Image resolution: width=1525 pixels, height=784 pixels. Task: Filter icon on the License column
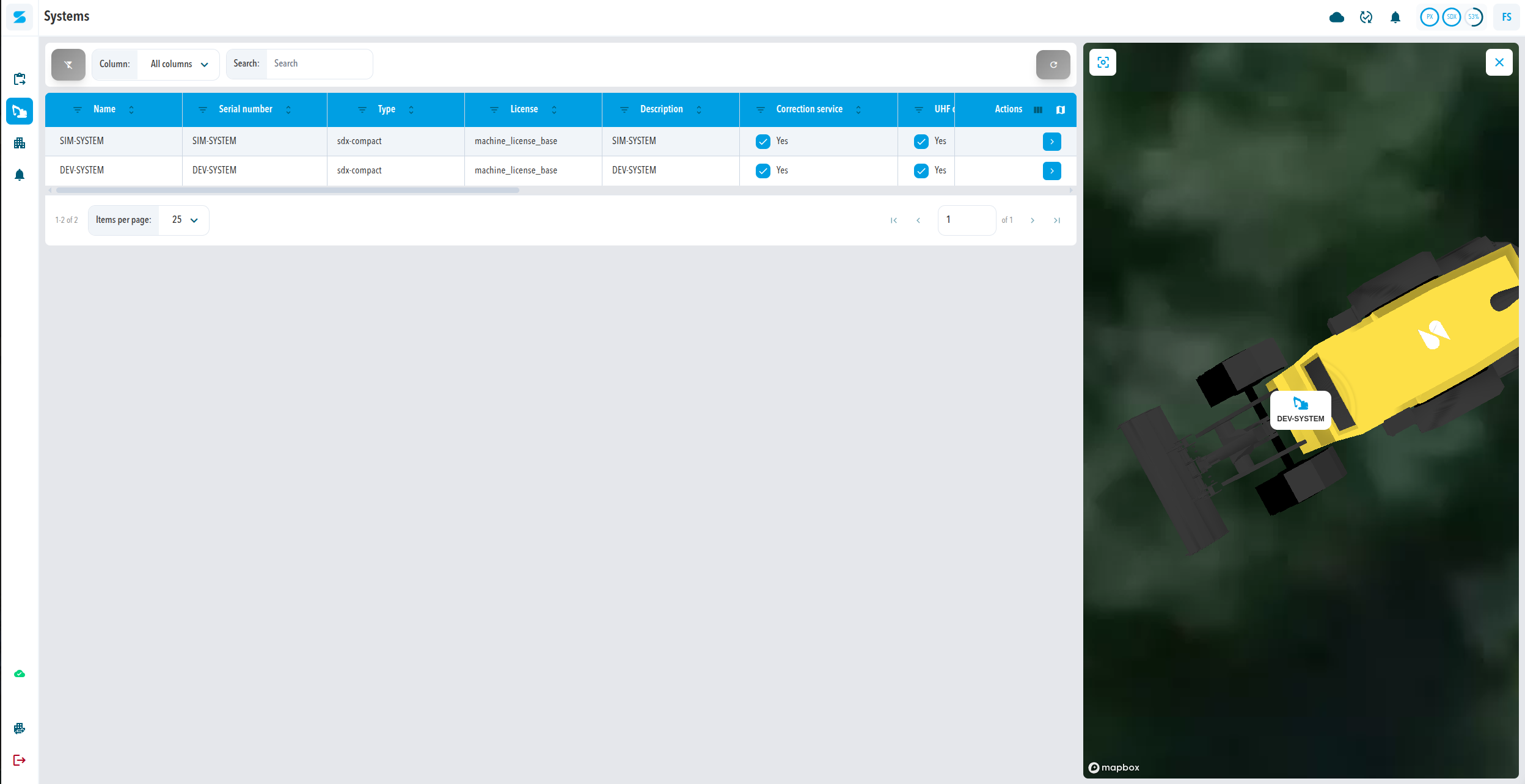click(494, 110)
